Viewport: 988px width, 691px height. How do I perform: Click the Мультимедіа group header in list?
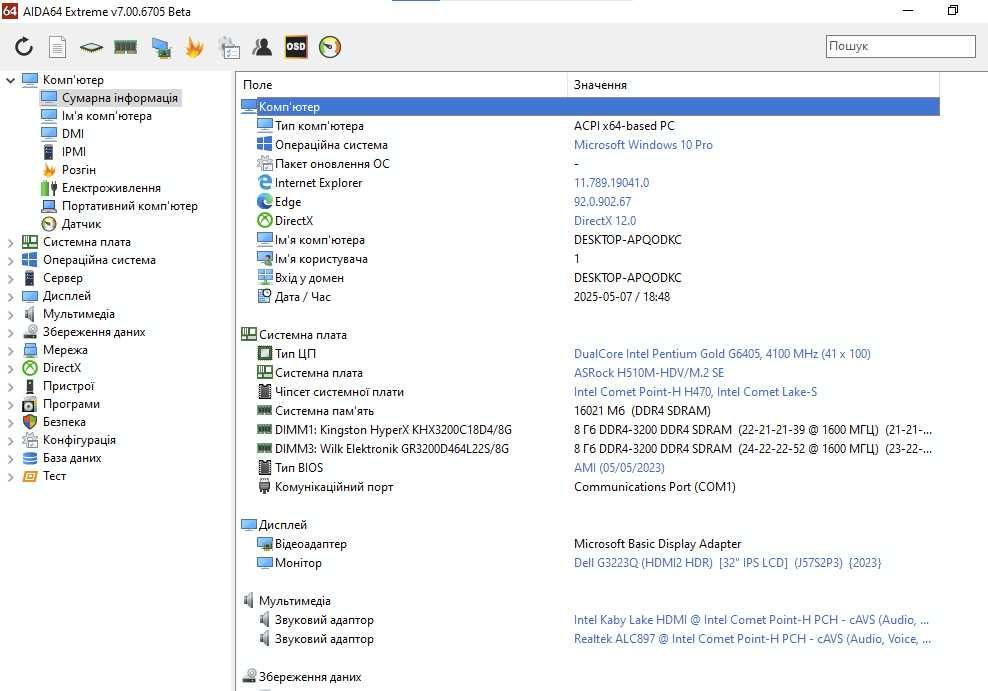tap(294, 601)
